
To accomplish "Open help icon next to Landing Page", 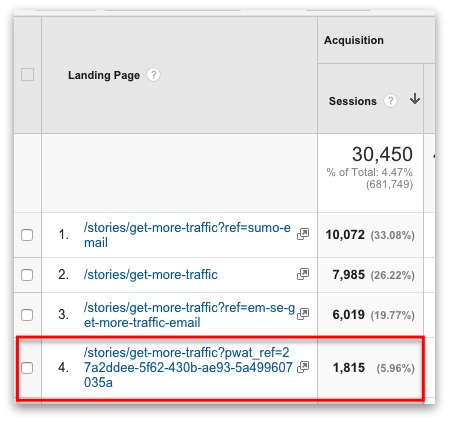I will tap(153, 75).
